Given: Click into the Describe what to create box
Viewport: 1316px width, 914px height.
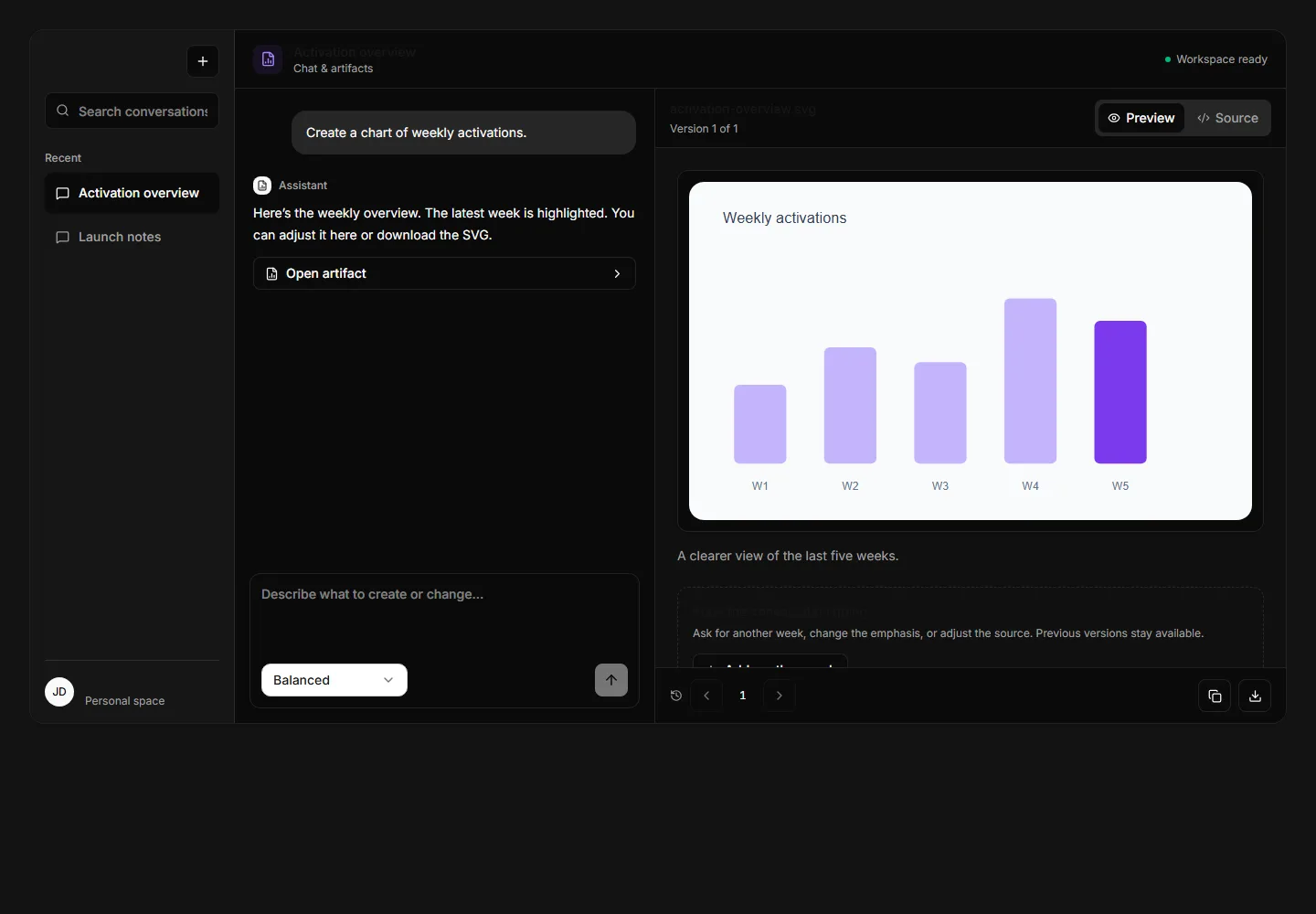Looking at the screenshot, I should (x=444, y=614).
